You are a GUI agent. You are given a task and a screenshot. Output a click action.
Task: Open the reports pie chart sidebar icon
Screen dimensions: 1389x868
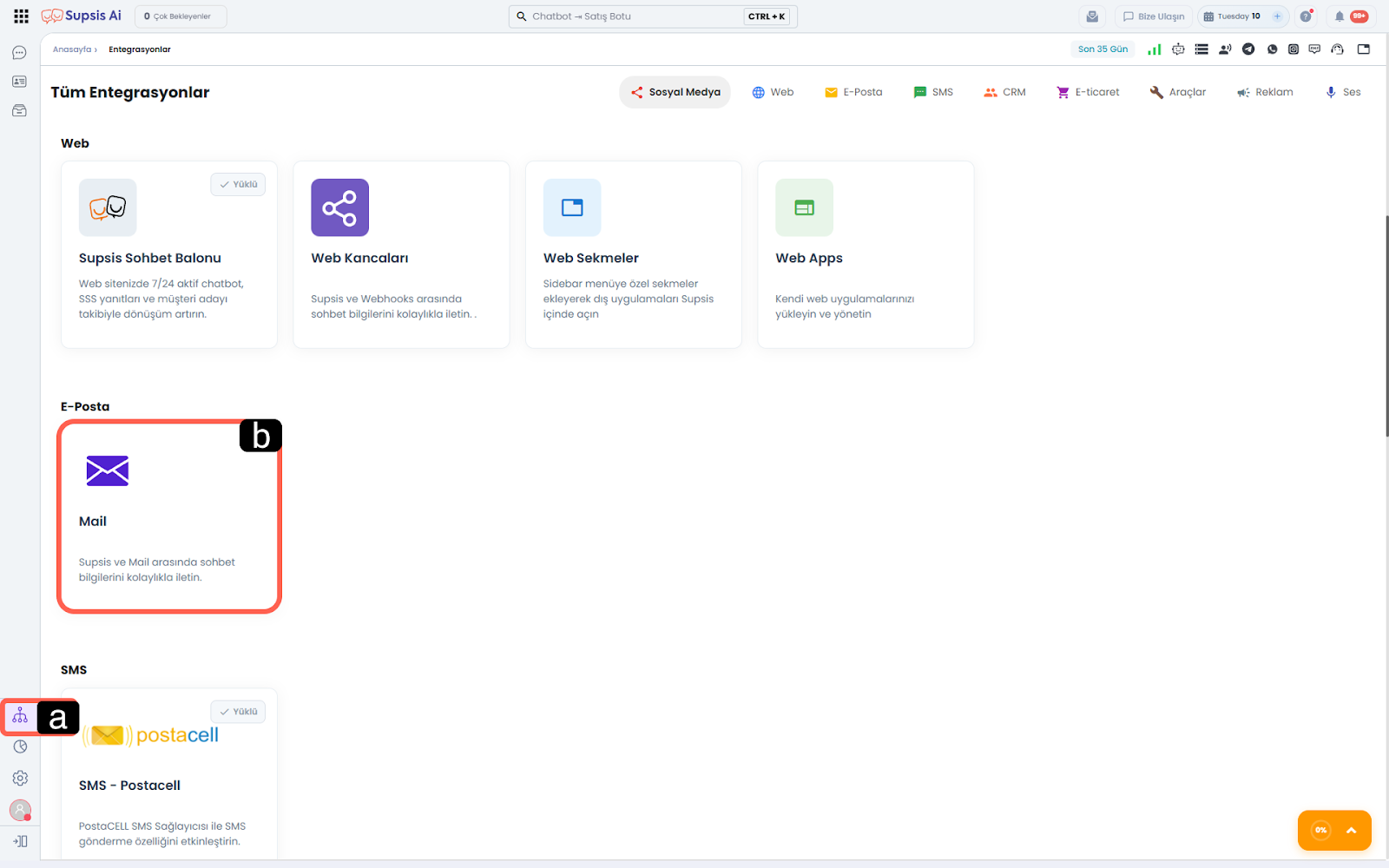(x=20, y=746)
